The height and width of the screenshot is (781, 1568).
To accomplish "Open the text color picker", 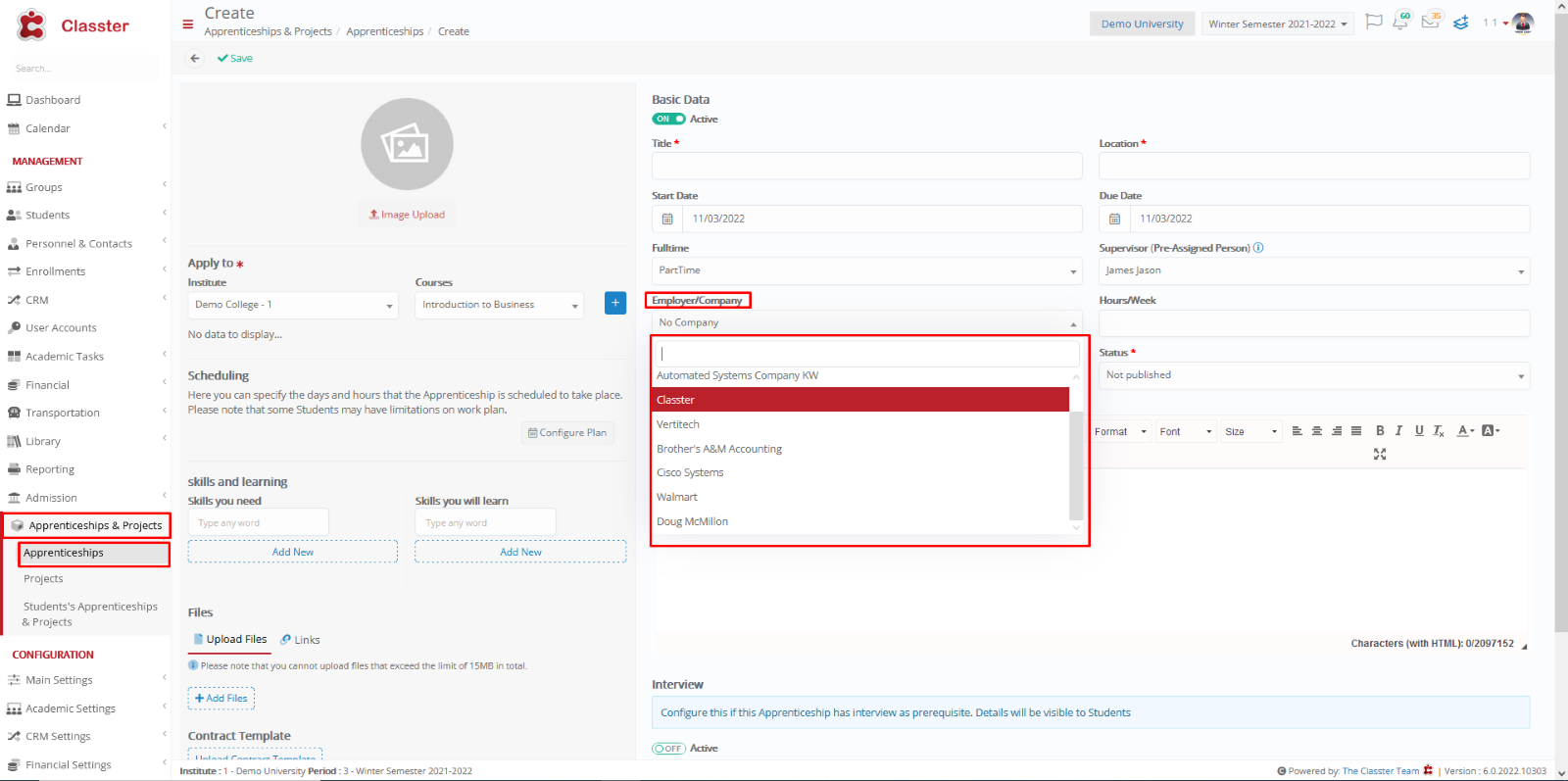I will [1465, 431].
